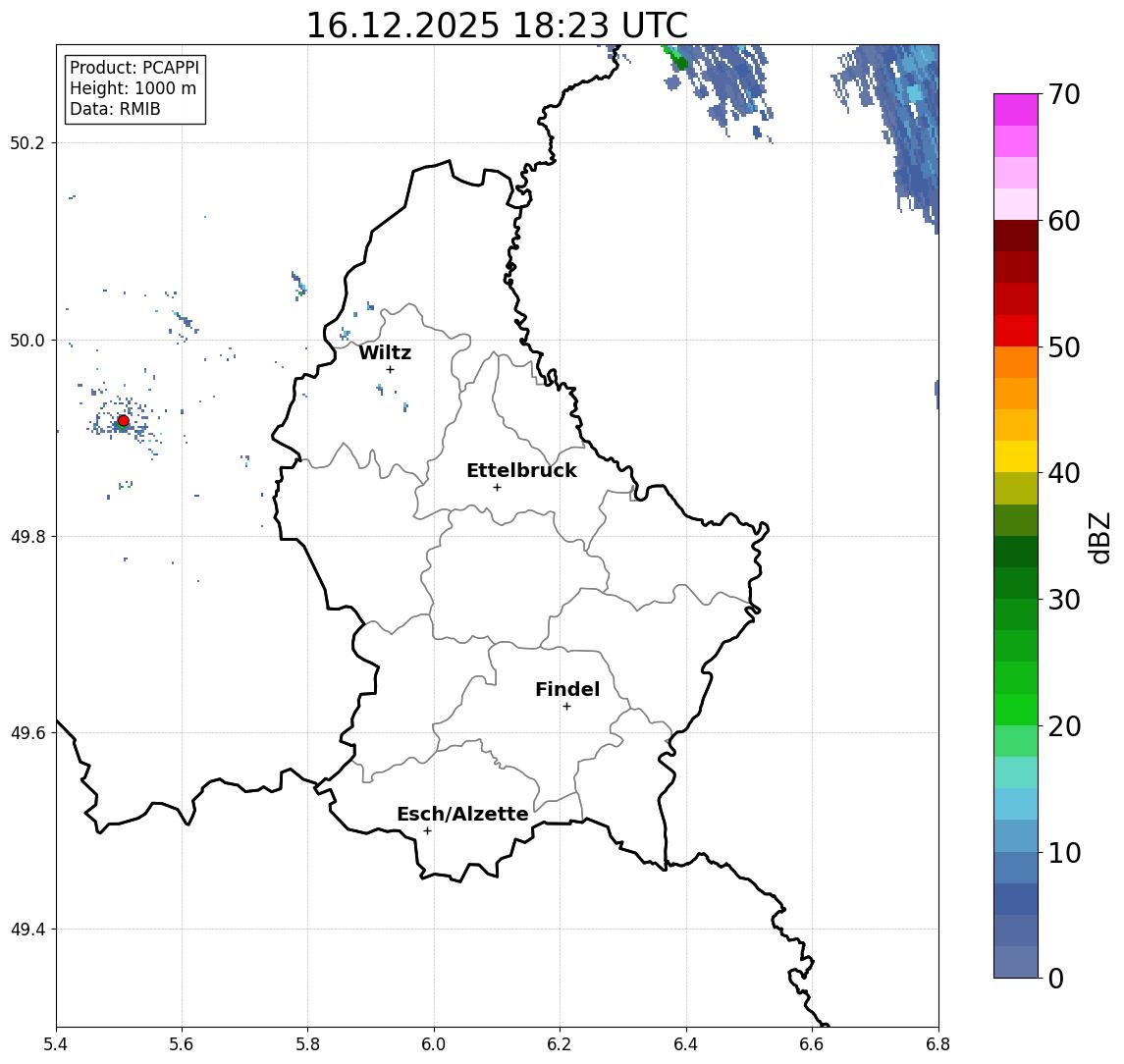Click the 60 colorbar tick label
Viewport: 1124px width, 1064px height.
click(1064, 221)
